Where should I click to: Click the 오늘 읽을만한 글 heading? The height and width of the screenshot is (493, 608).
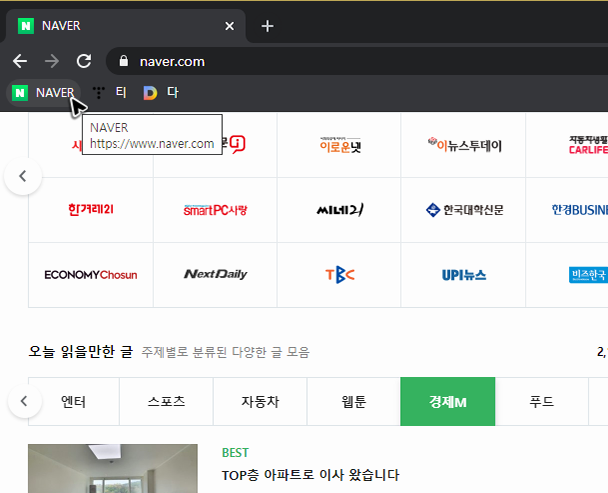point(81,352)
